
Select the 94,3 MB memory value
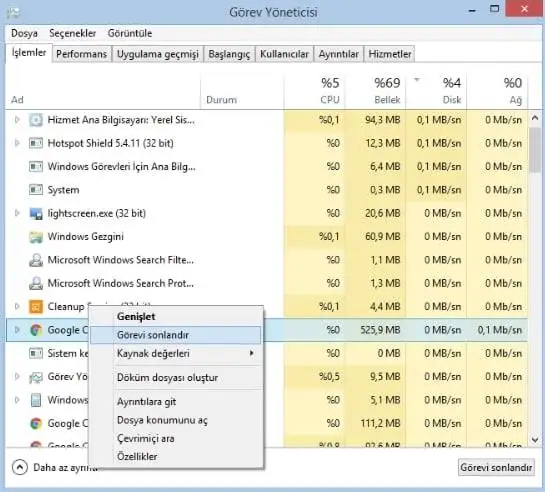[382, 120]
